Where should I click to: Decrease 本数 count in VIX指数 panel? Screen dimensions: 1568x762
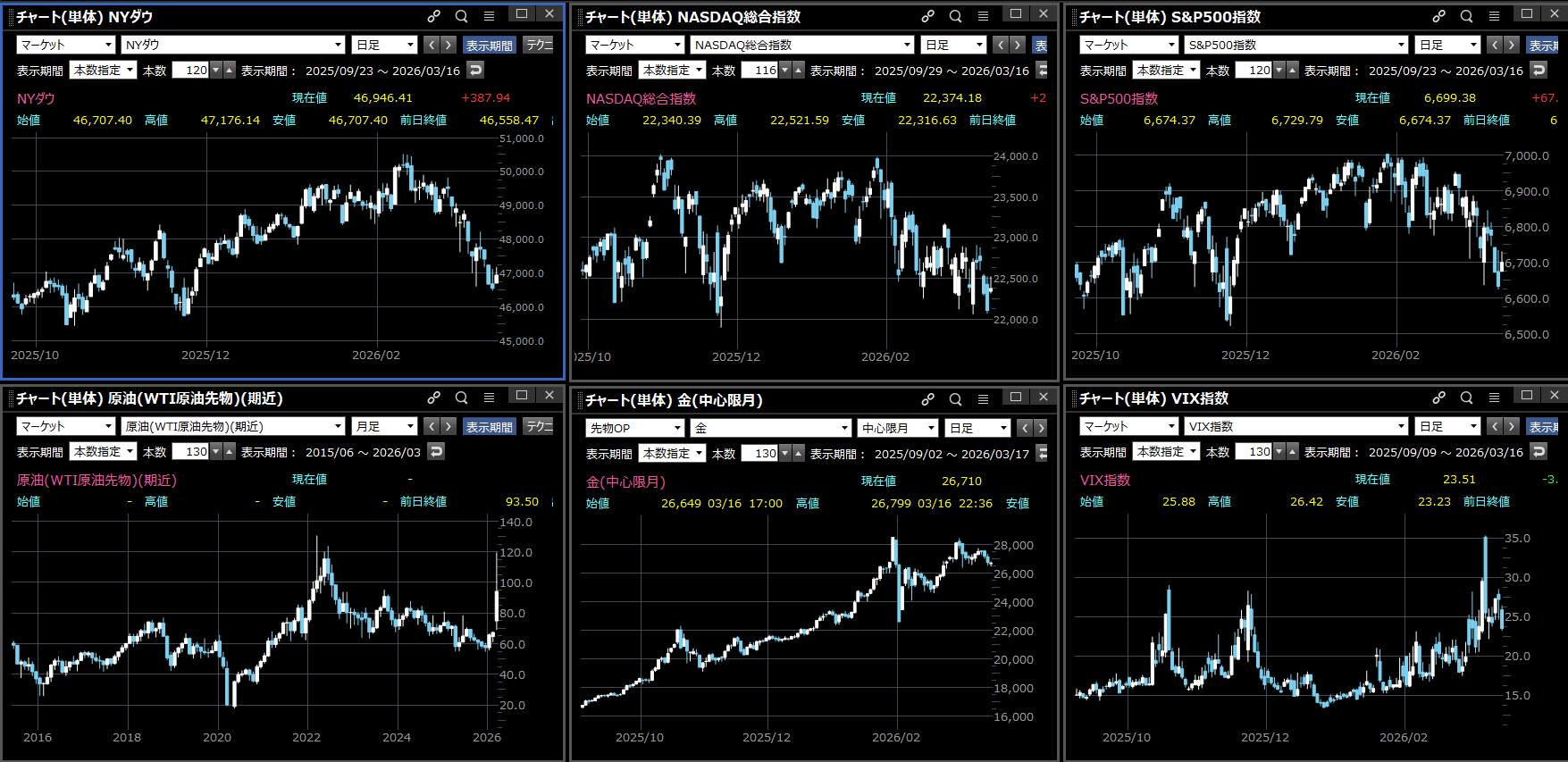click(1279, 451)
